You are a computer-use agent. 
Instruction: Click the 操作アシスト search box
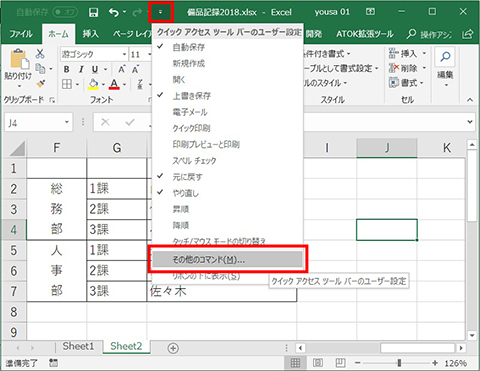click(x=430, y=34)
